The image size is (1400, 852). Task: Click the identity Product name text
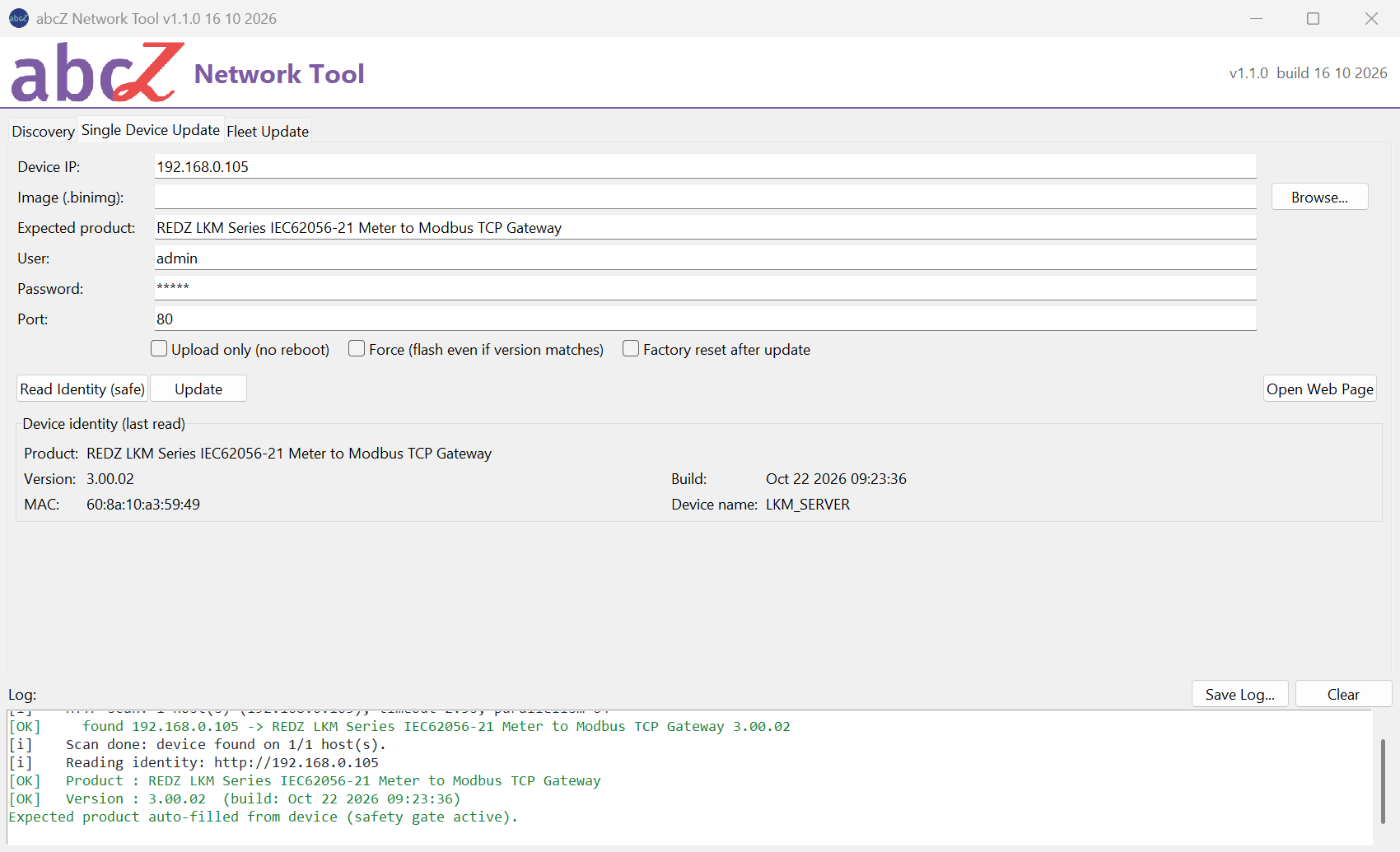[x=289, y=453]
